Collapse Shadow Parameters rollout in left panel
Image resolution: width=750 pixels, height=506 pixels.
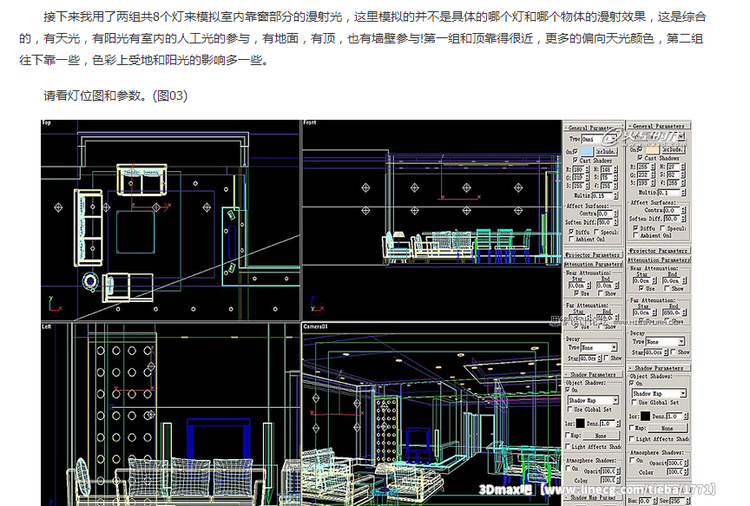(x=593, y=374)
